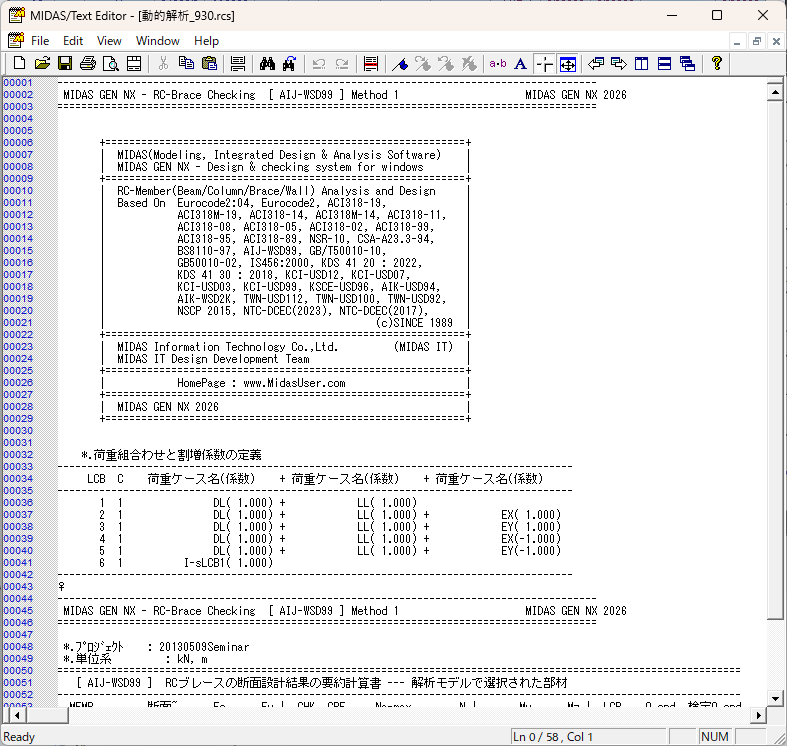Click 'MIDAS IT Design Development Team' line
This screenshot has height=746, width=787.
213,359
